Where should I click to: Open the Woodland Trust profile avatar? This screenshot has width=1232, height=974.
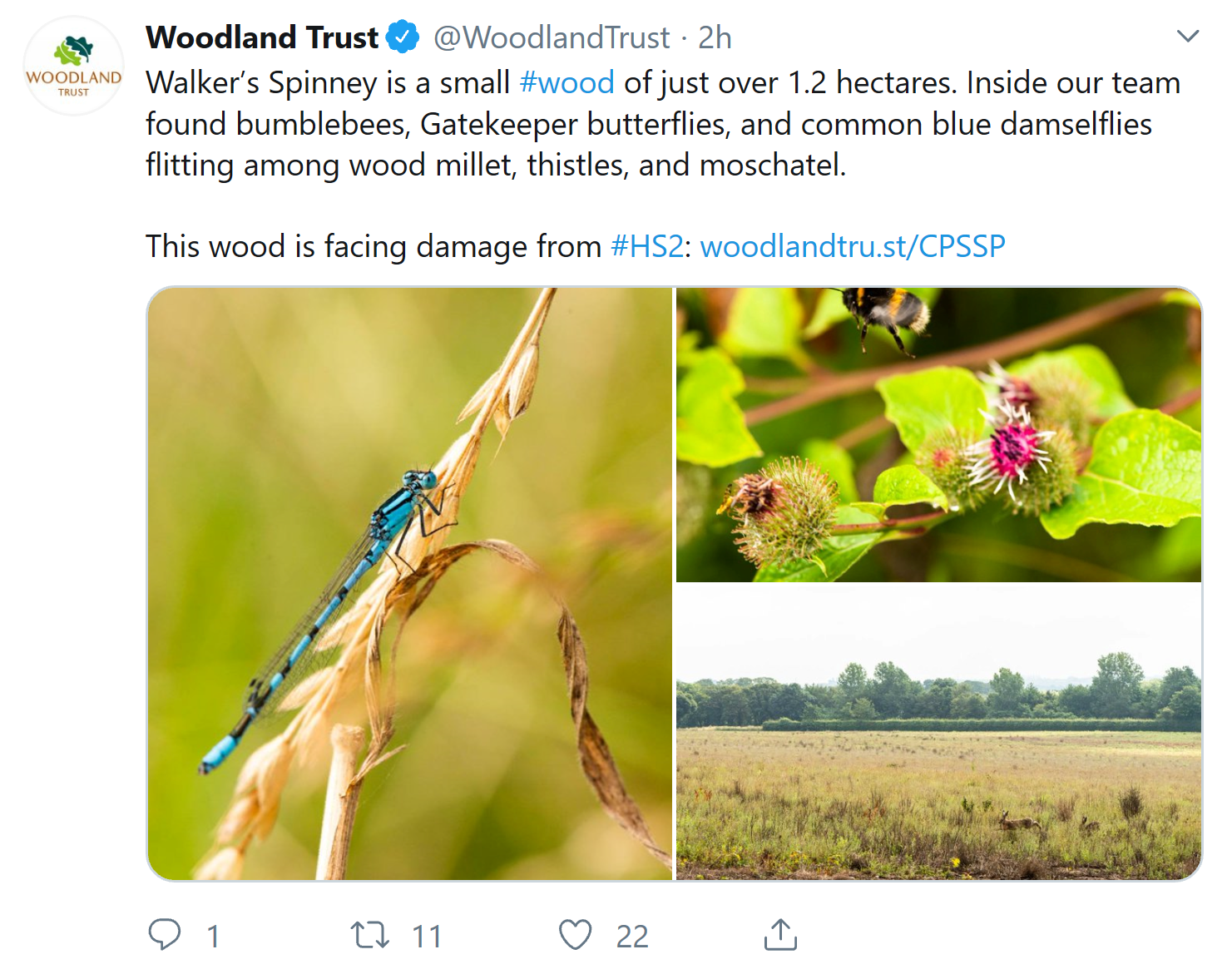point(74,66)
